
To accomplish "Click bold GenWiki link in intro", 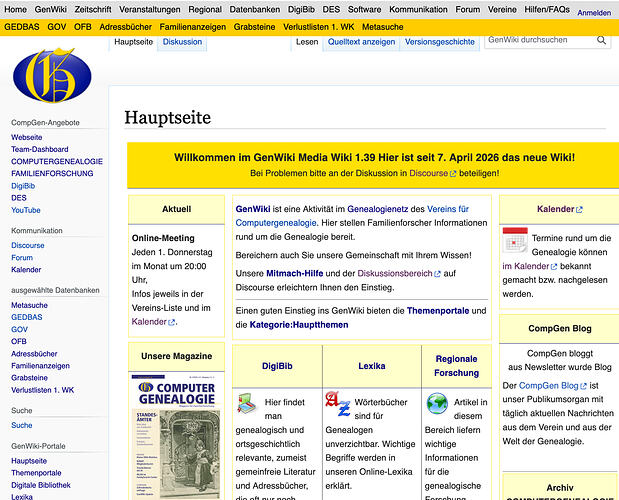I will click(x=253, y=209).
